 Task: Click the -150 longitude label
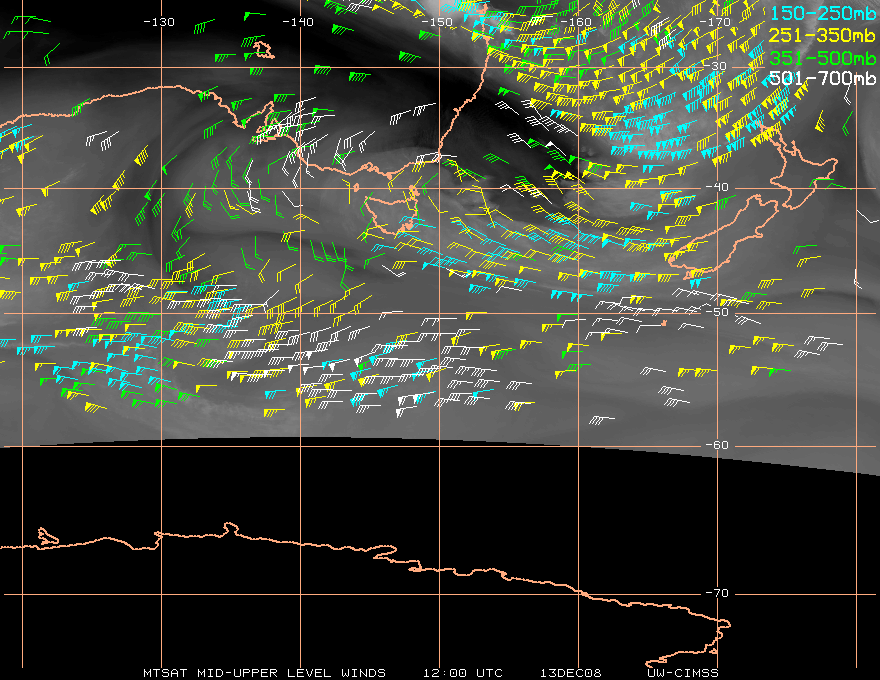pyautogui.click(x=437, y=22)
